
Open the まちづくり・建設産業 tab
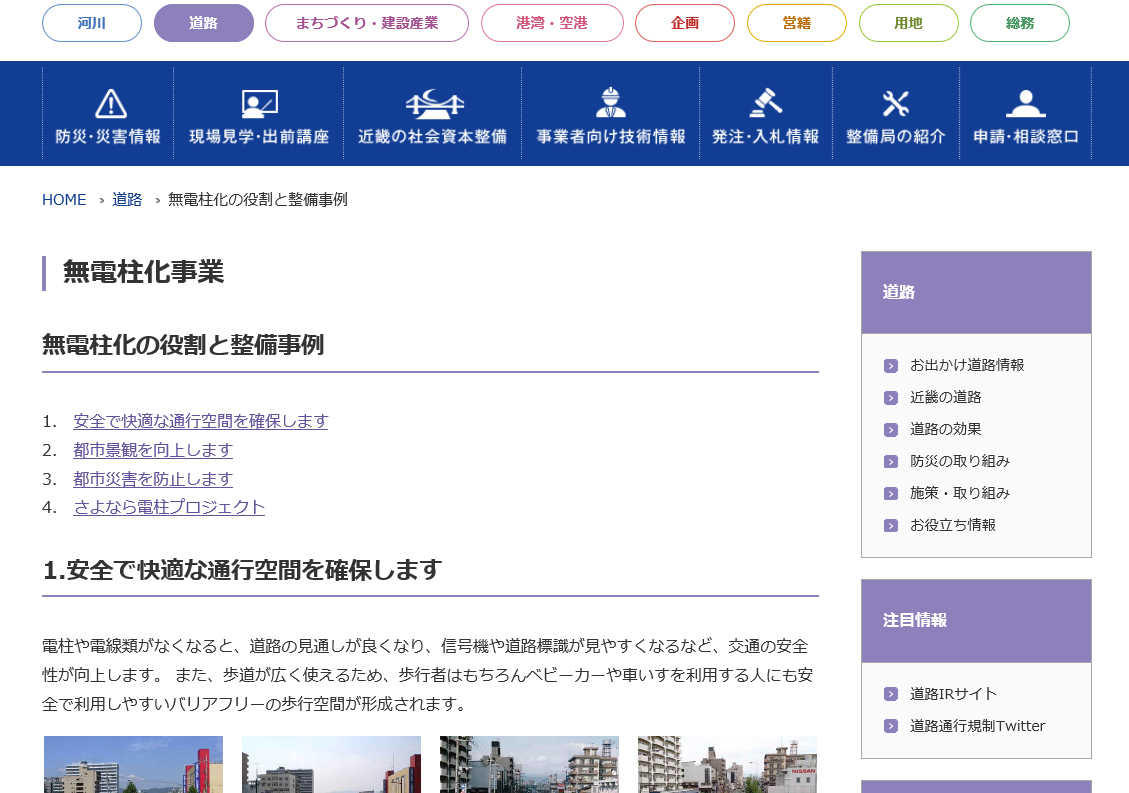[367, 23]
